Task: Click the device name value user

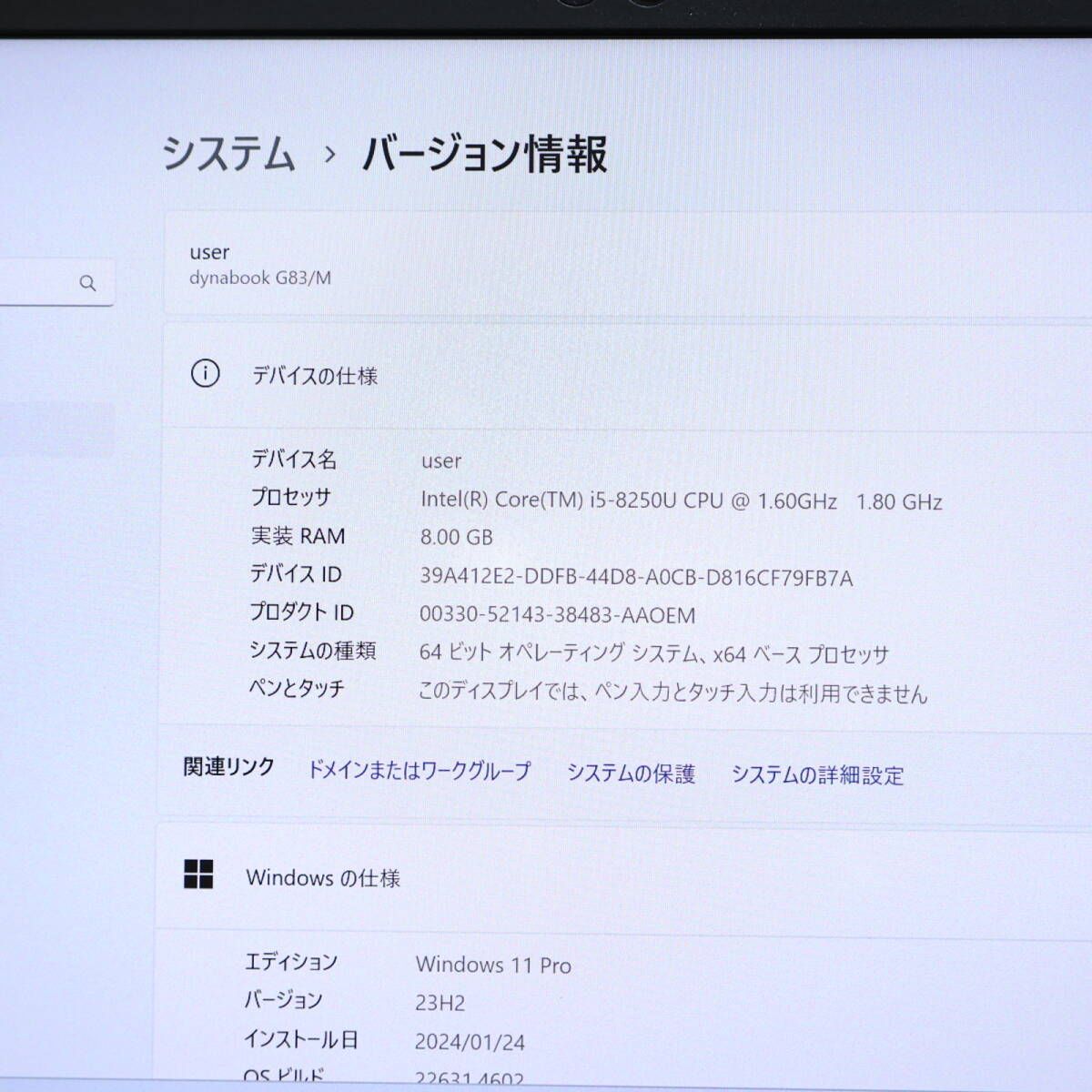Action: (x=441, y=461)
